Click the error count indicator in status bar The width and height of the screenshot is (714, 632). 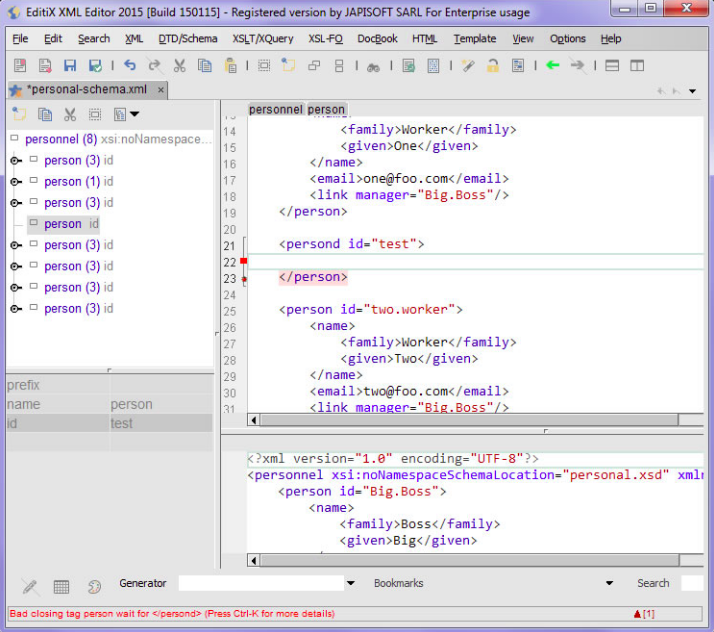[x=644, y=613]
